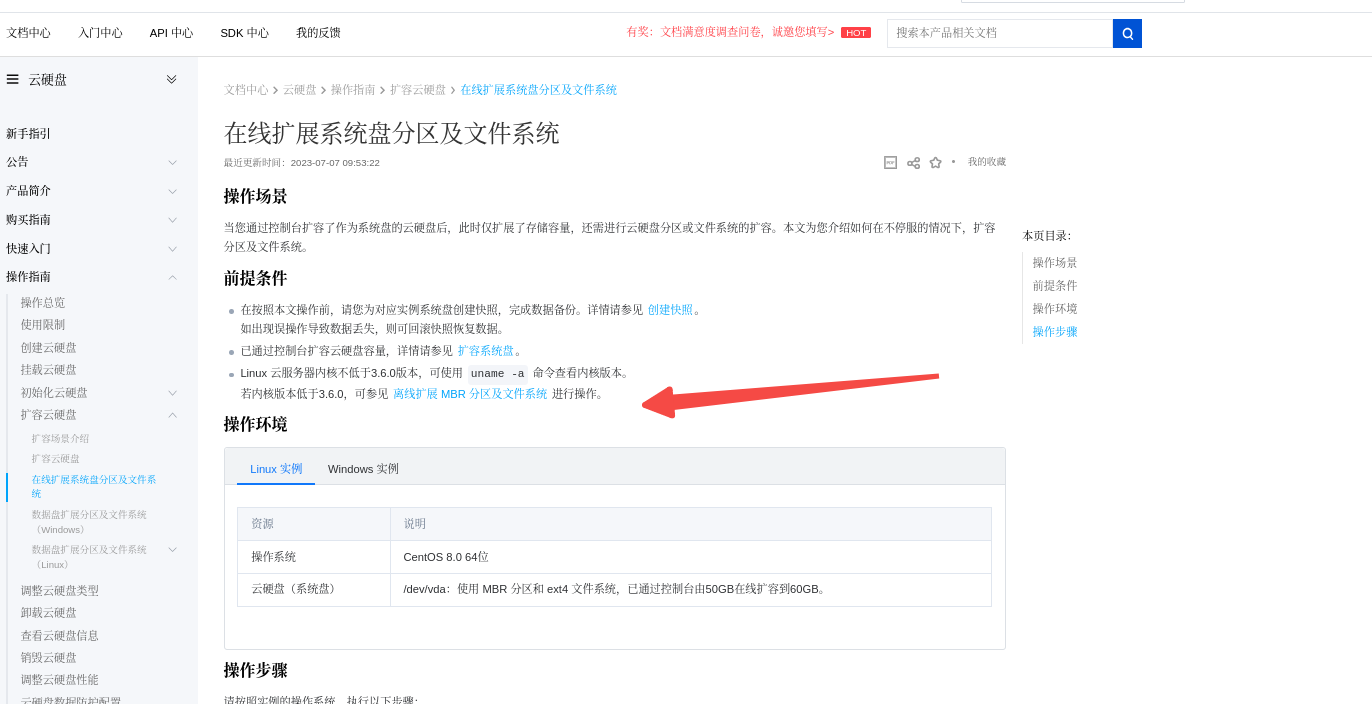Select 在线扩展系统盘分区及文件系统 in sidebar
The width and height of the screenshot is (1372, 704).
click(94, 487)
